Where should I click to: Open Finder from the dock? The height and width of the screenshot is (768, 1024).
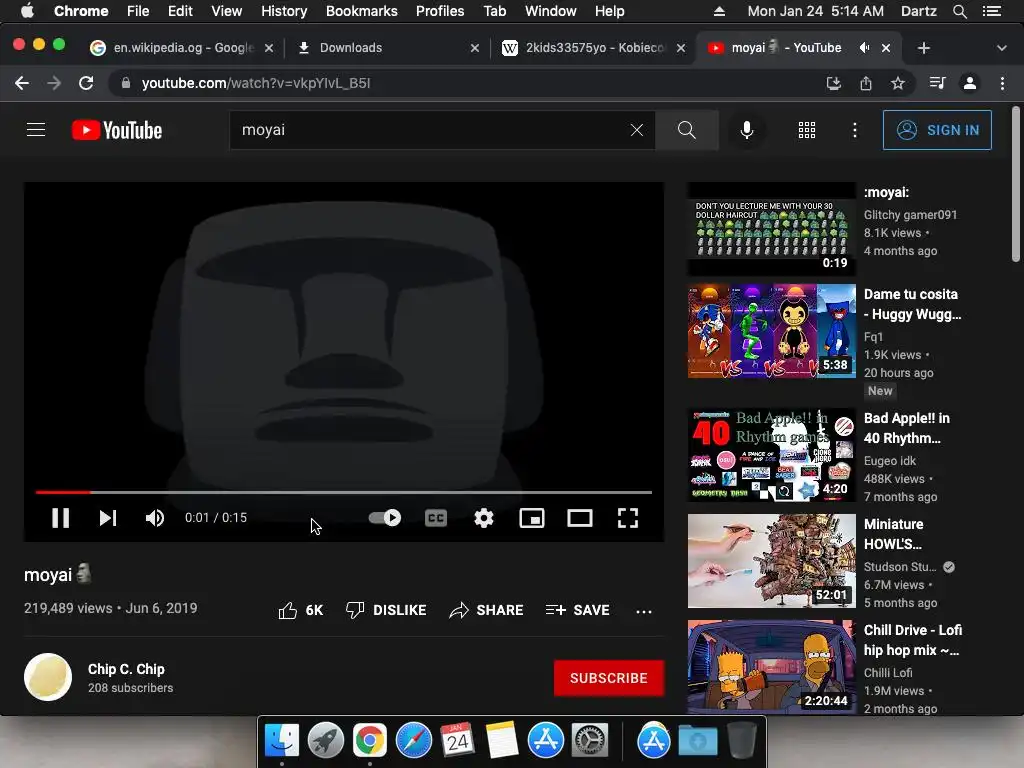(281, 741)
